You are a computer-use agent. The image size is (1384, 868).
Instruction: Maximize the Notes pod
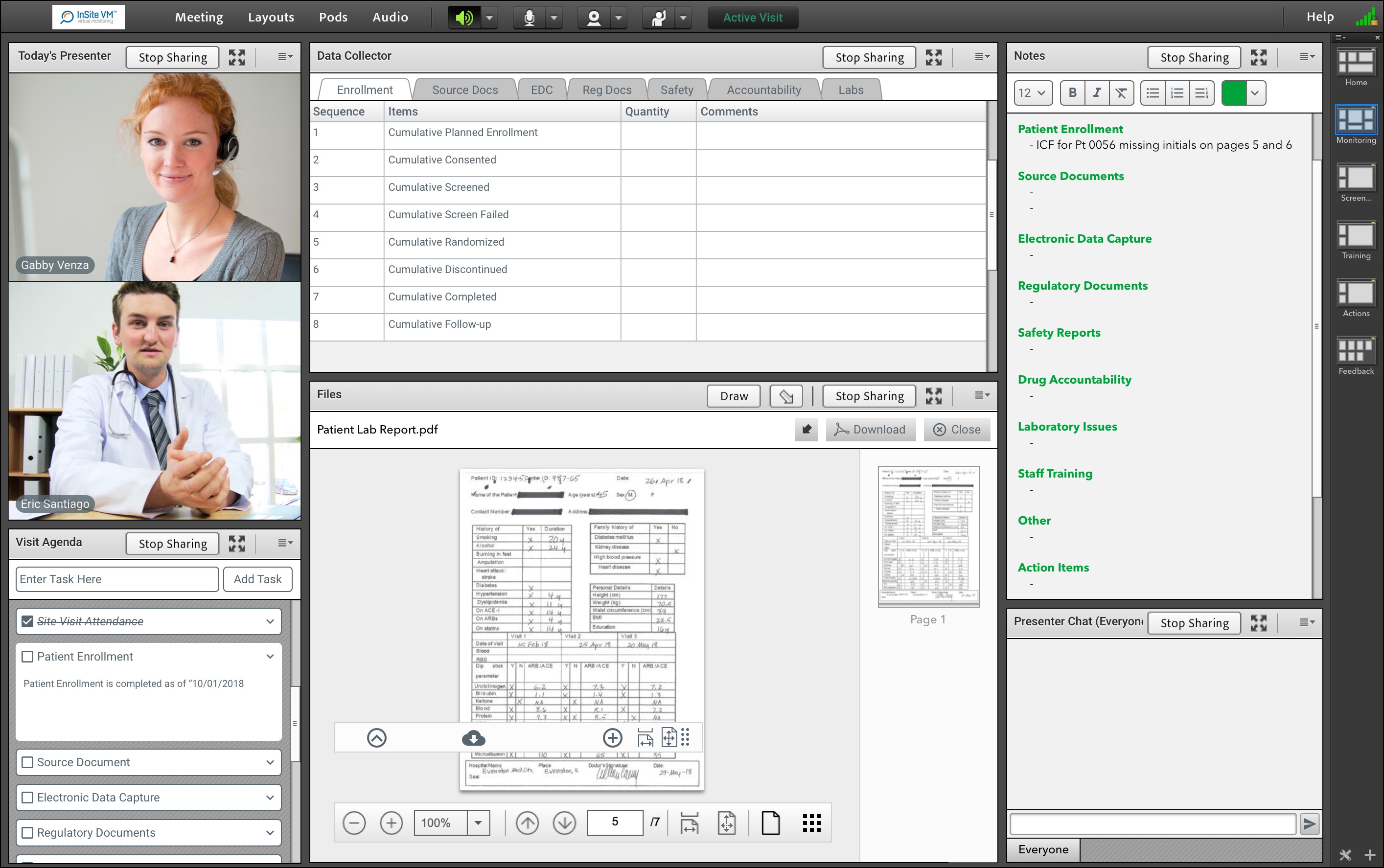click(x=1258, y=57)
